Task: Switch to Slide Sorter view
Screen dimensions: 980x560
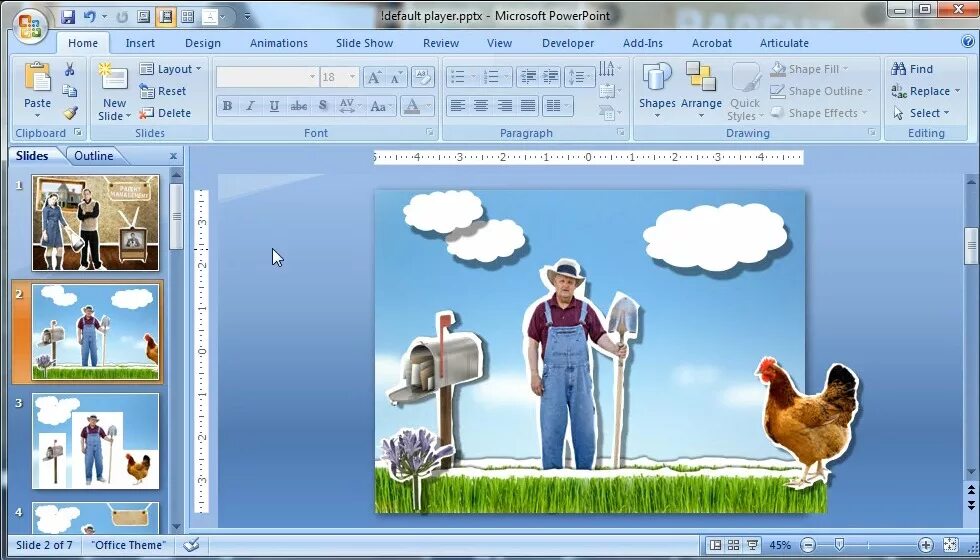Action: [734, 545]
